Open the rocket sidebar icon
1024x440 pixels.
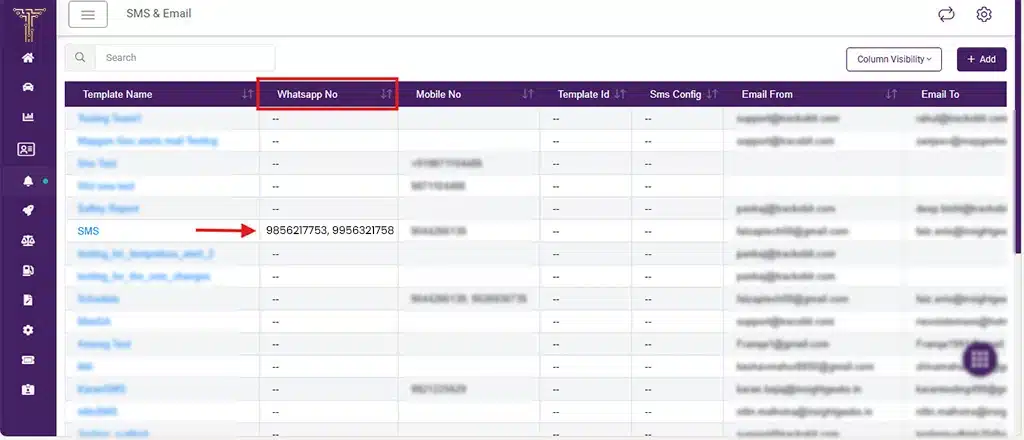click(x=27, y=210)
